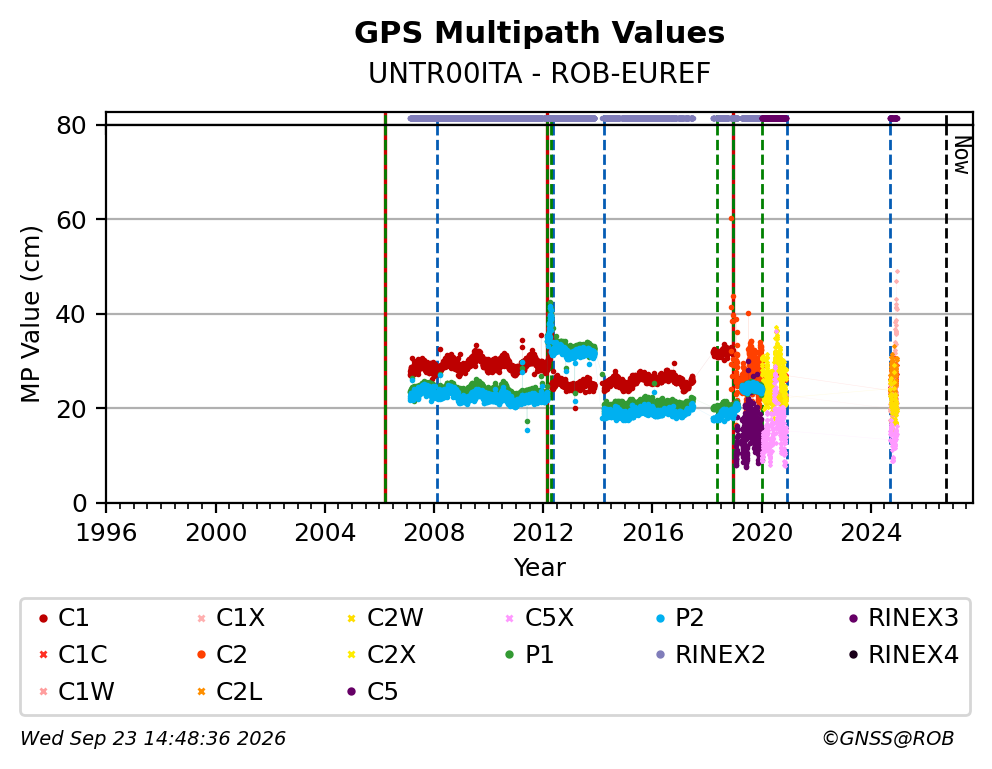Click the C2 orange legend marker

[x=201, y=655]
